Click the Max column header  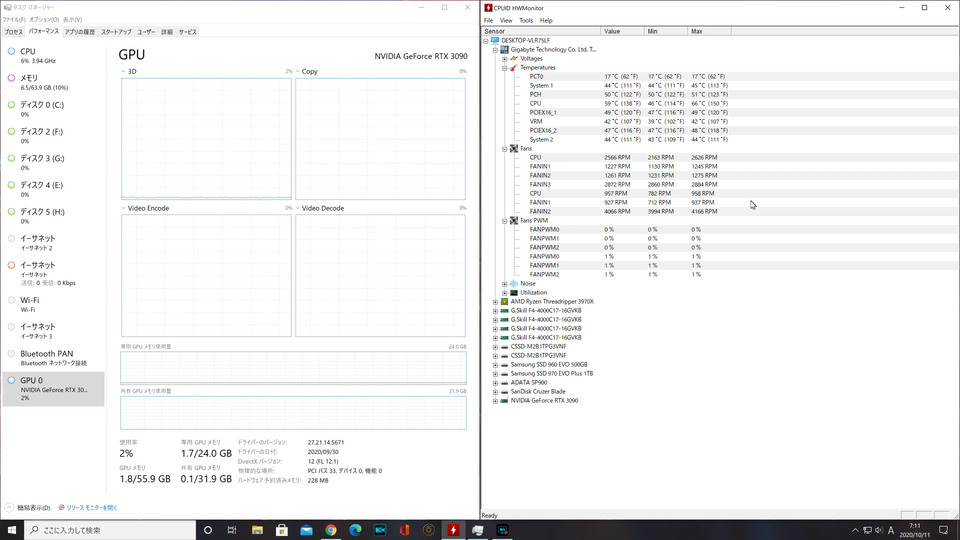709,31
